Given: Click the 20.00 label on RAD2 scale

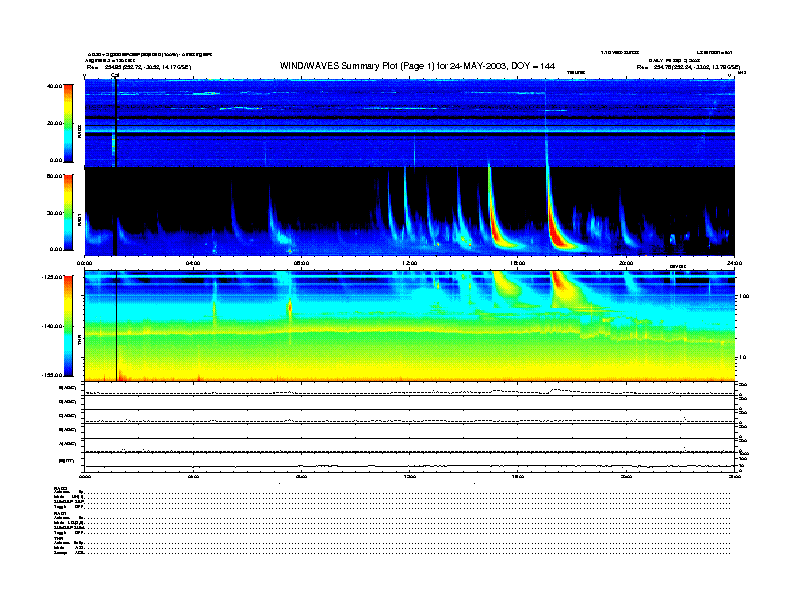Looking at the screenshot, I should [54, 123].
